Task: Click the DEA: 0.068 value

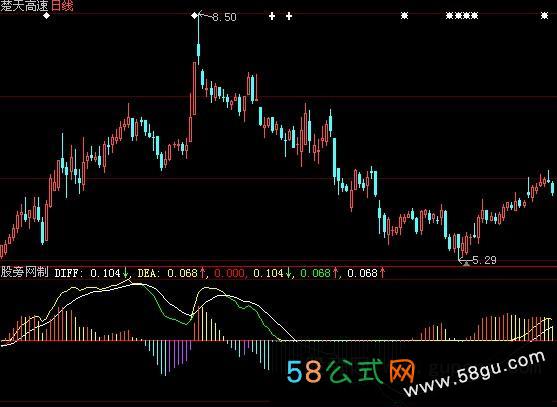Action: pos(167,273)
